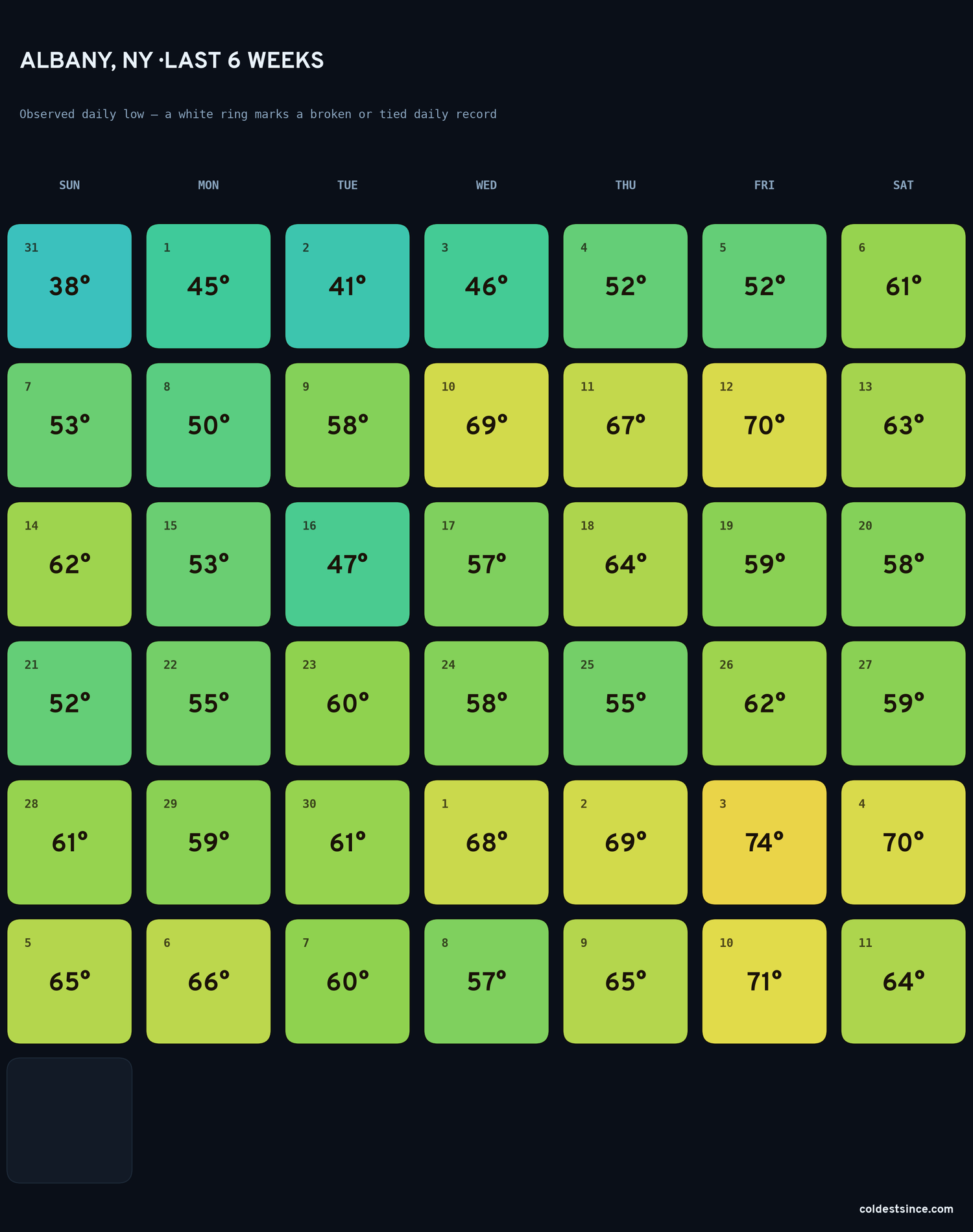Click the SUN column header

69,185
